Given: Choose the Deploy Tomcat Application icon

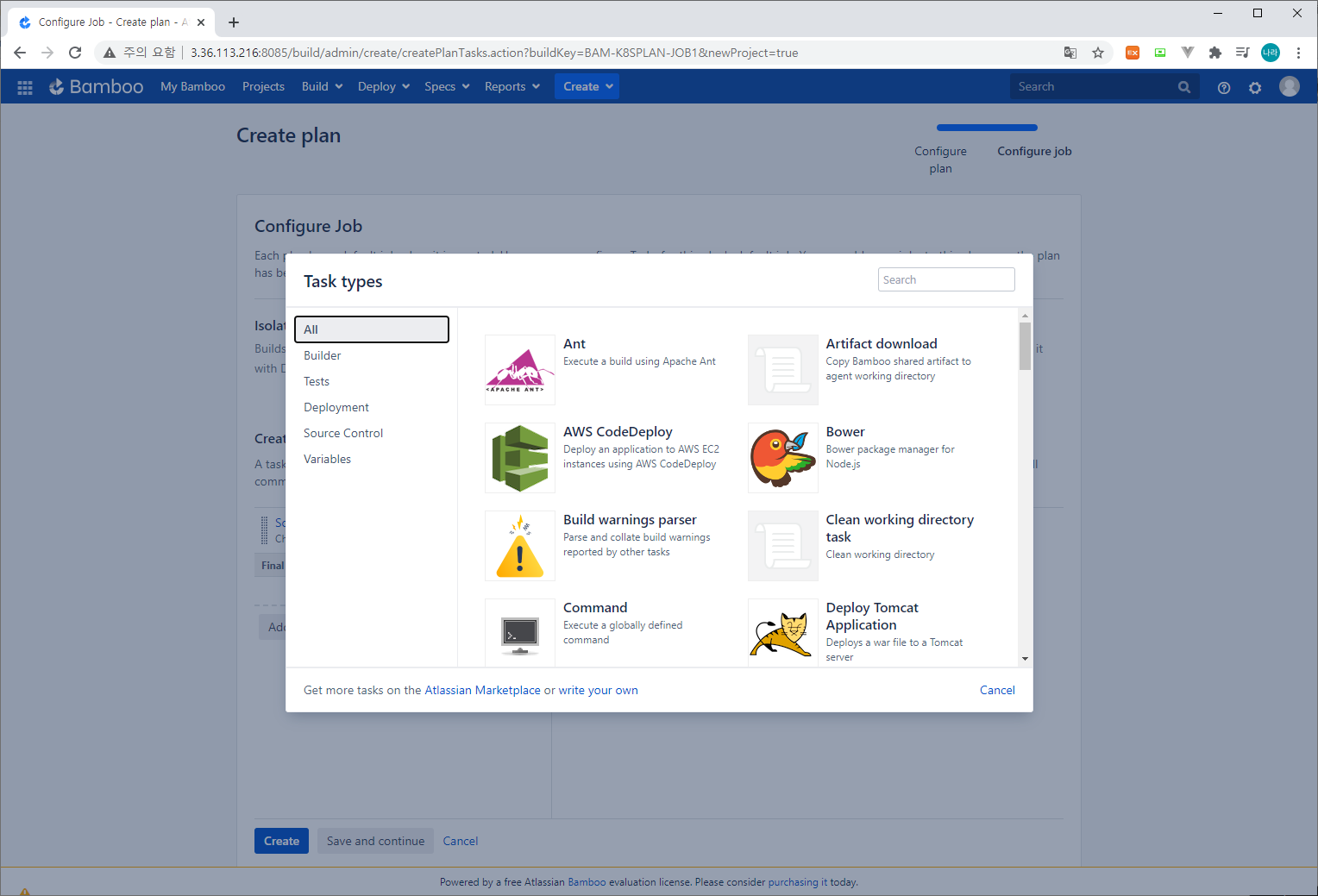Looking at the screenshot, I should tap(783, 633).
